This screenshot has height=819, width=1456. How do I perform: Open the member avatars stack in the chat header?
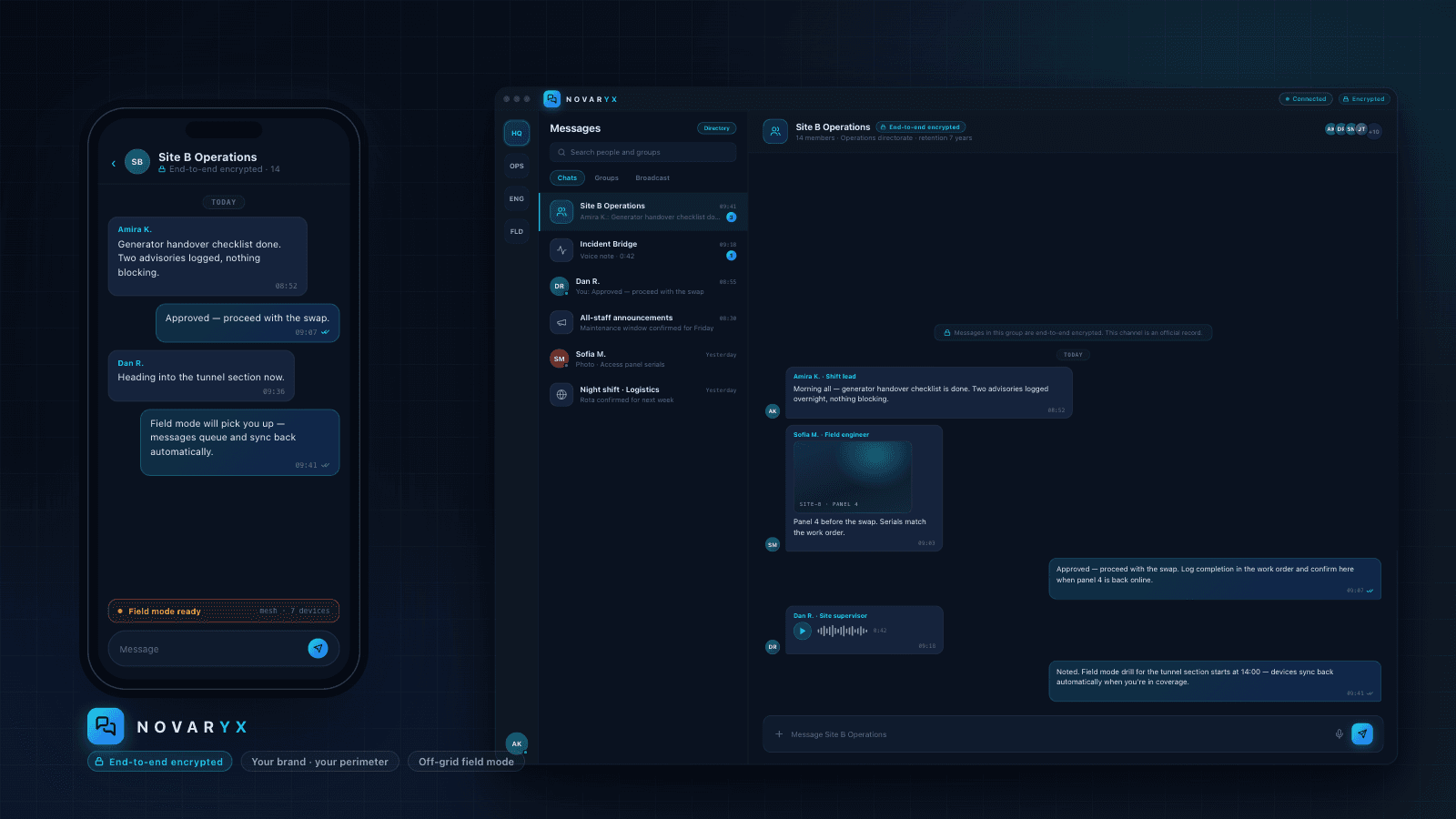(1352, 130)
